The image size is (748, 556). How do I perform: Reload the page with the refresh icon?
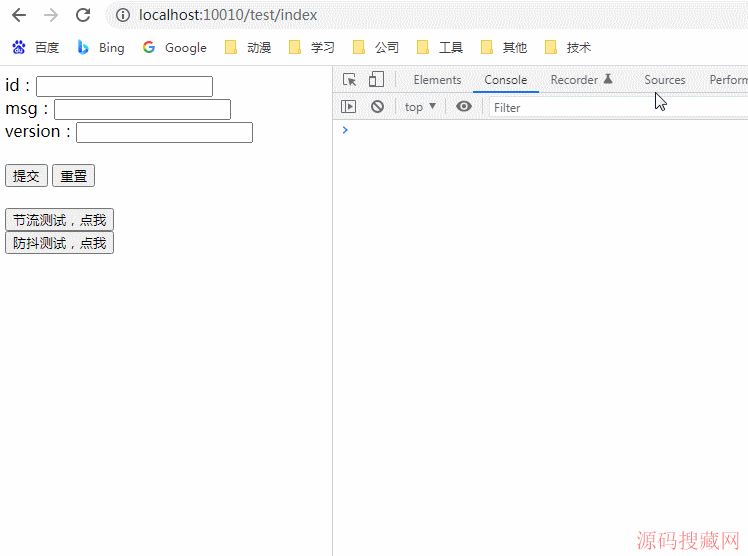point(83,15)
